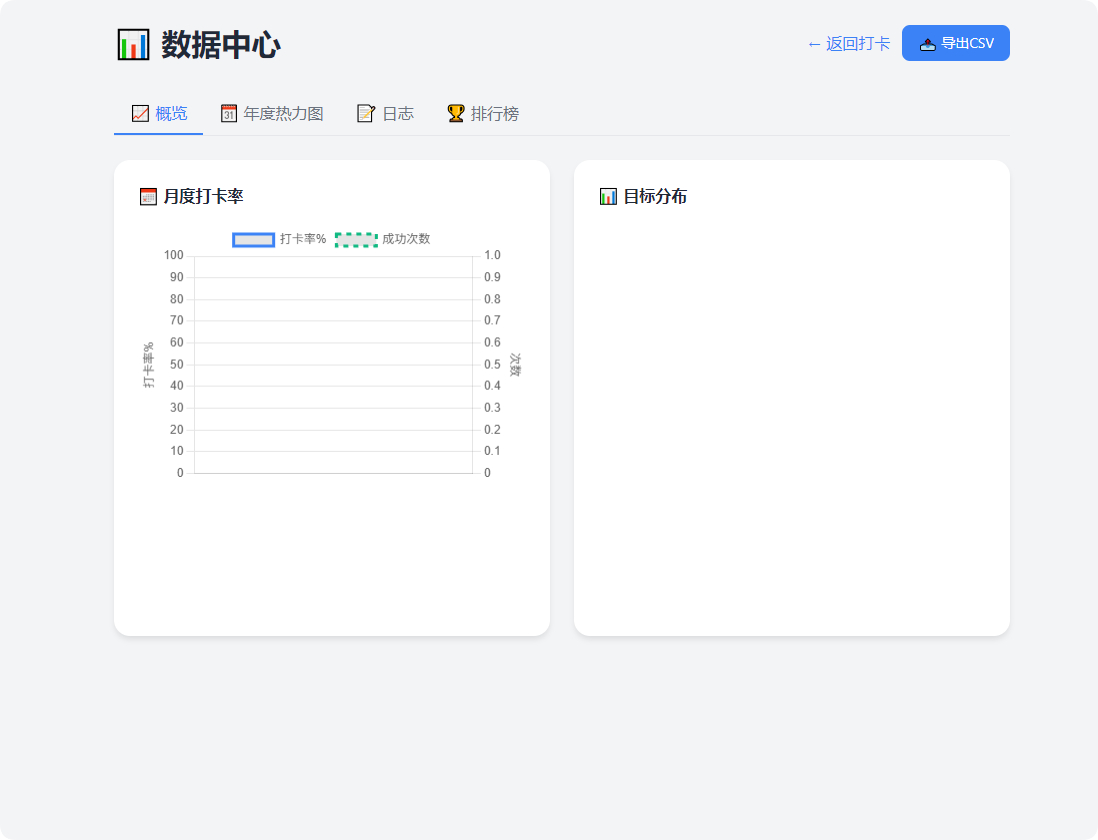Switch to the 概览 tab
Viewport: 1098px width, 840px height.
pos(159,113)
